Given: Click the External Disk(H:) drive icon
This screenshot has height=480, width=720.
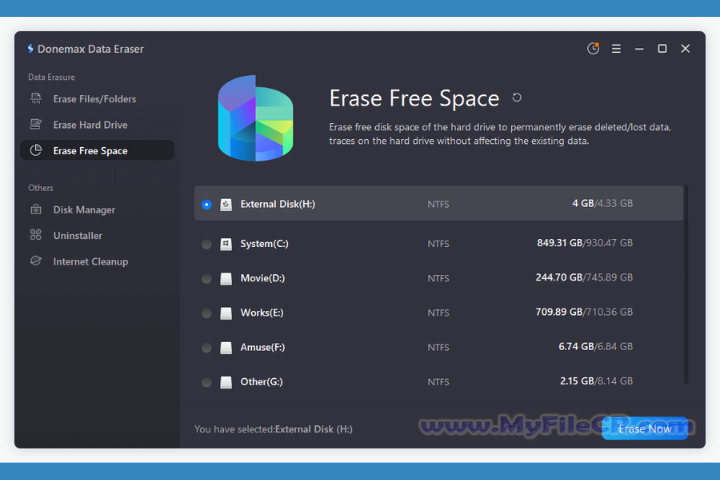Looking at the screenshot, I should (x=226, y=204).
